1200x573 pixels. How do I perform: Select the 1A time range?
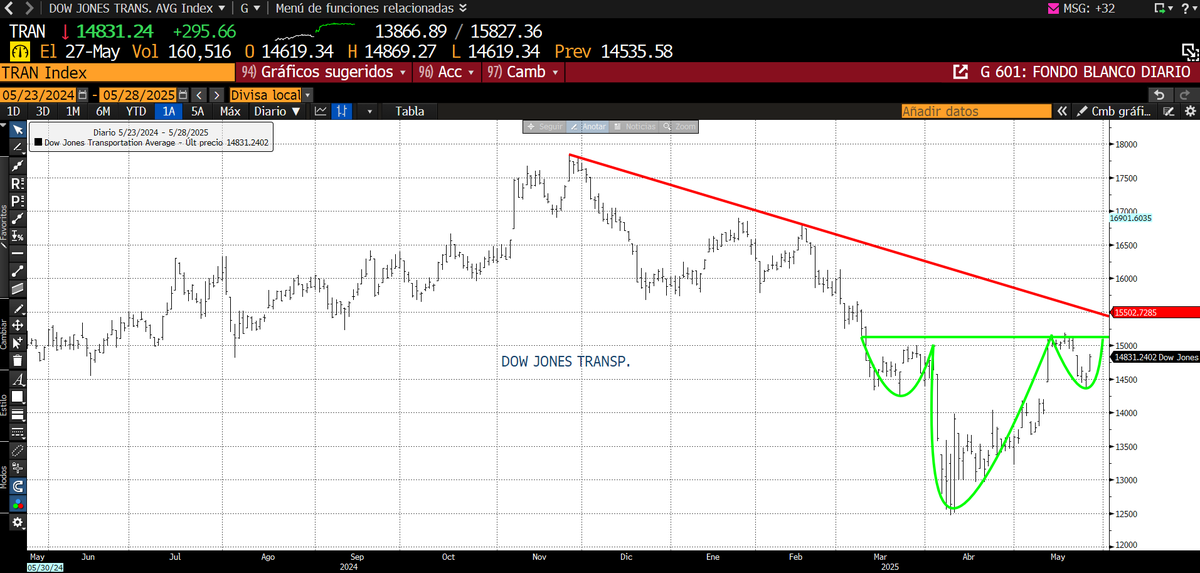click(169, 111)
